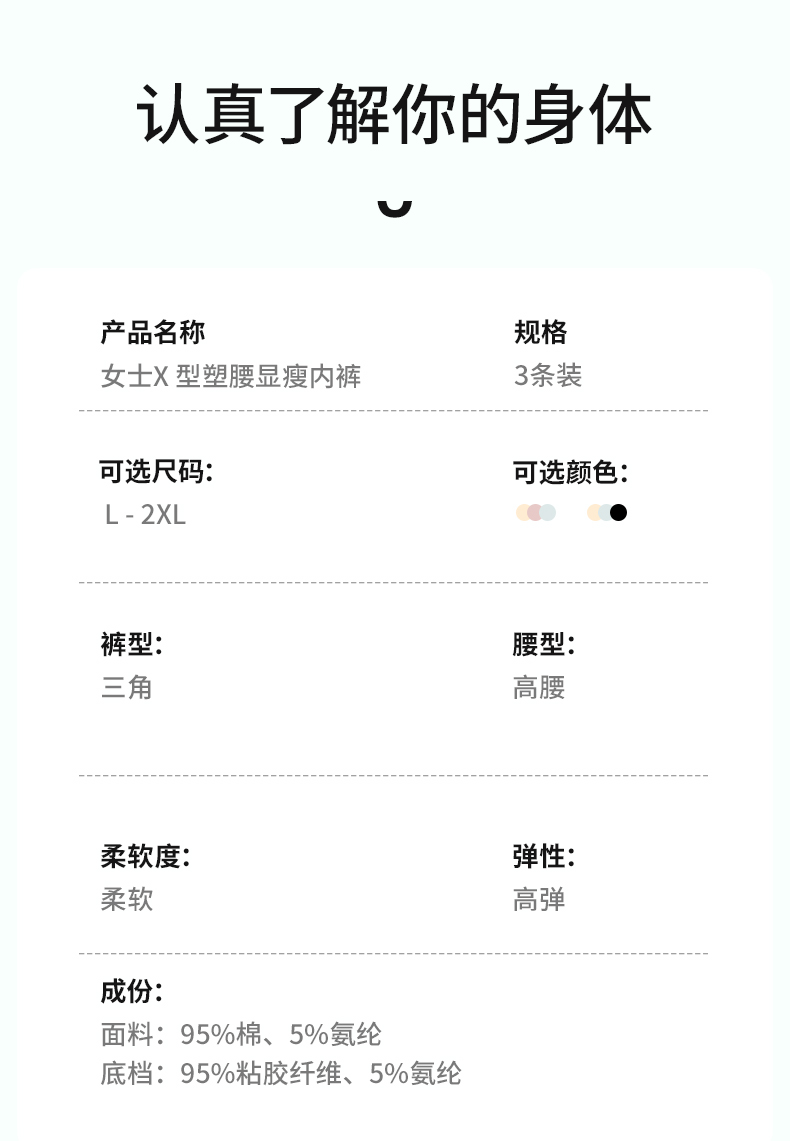Screen dimensions: 790x1141
Task: Pick the beige swatch in second color group
Action: click(594, 513)
